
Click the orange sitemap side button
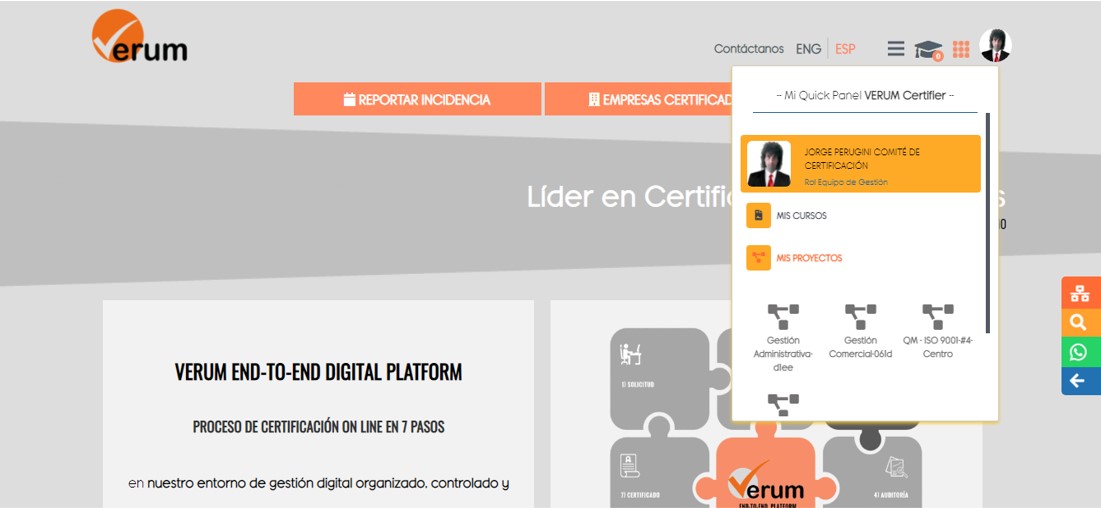(x=1079, y=293)
